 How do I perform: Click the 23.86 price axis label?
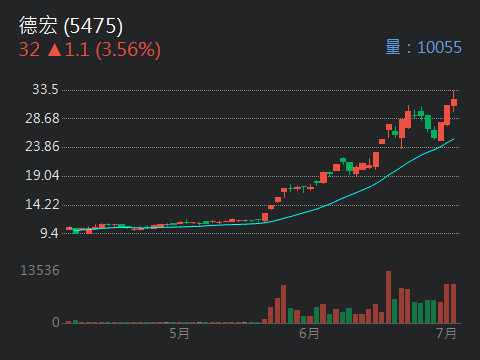click(x=42, y=146)
